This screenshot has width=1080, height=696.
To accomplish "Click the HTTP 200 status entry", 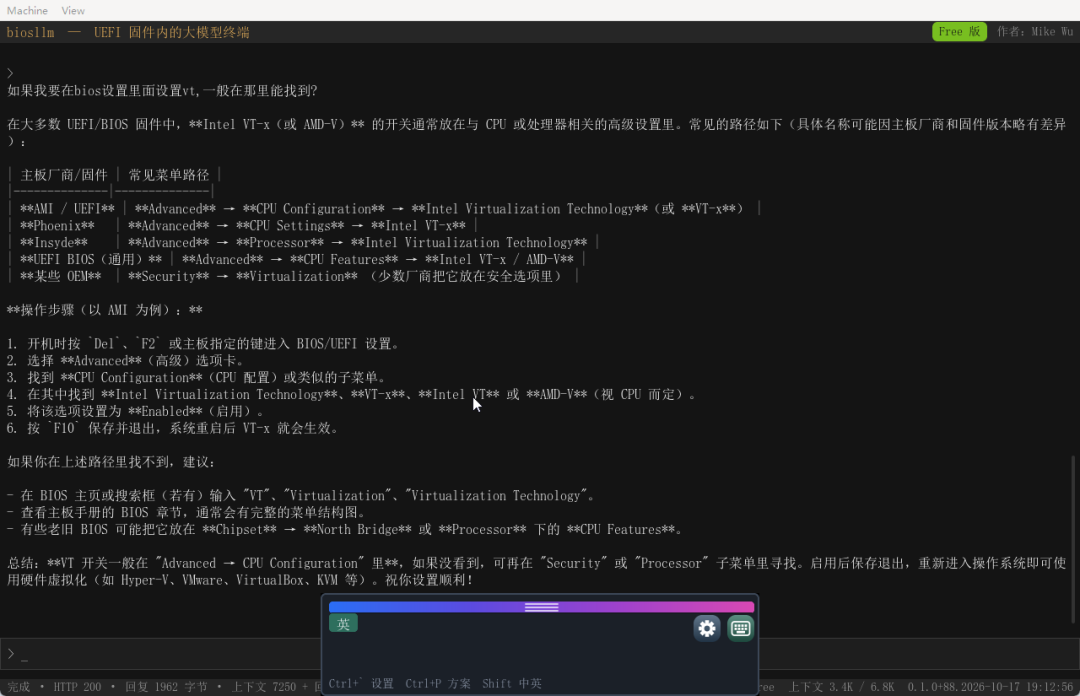I will point(77,687).
